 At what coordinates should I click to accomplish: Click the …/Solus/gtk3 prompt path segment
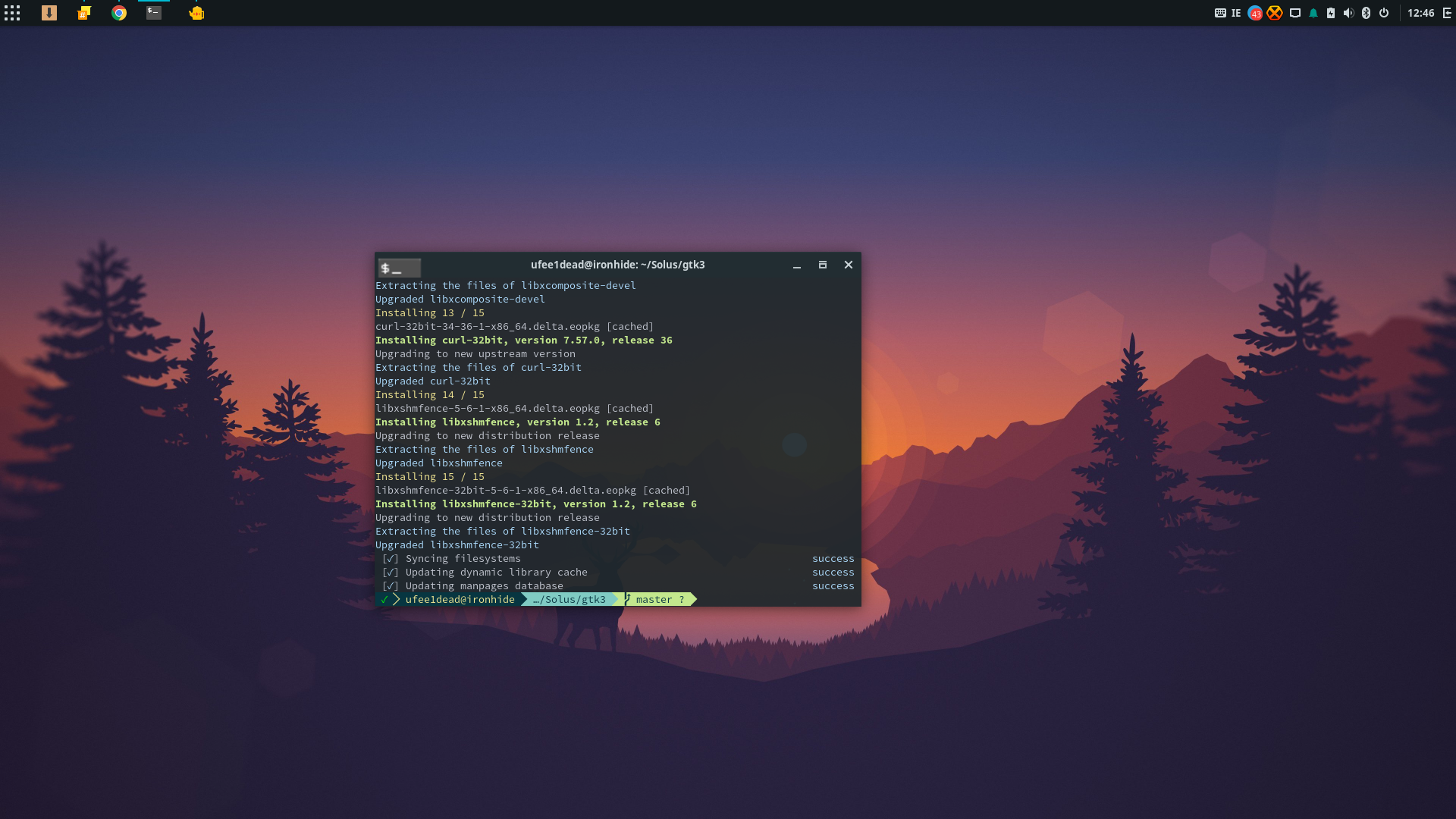pos(570,599)
